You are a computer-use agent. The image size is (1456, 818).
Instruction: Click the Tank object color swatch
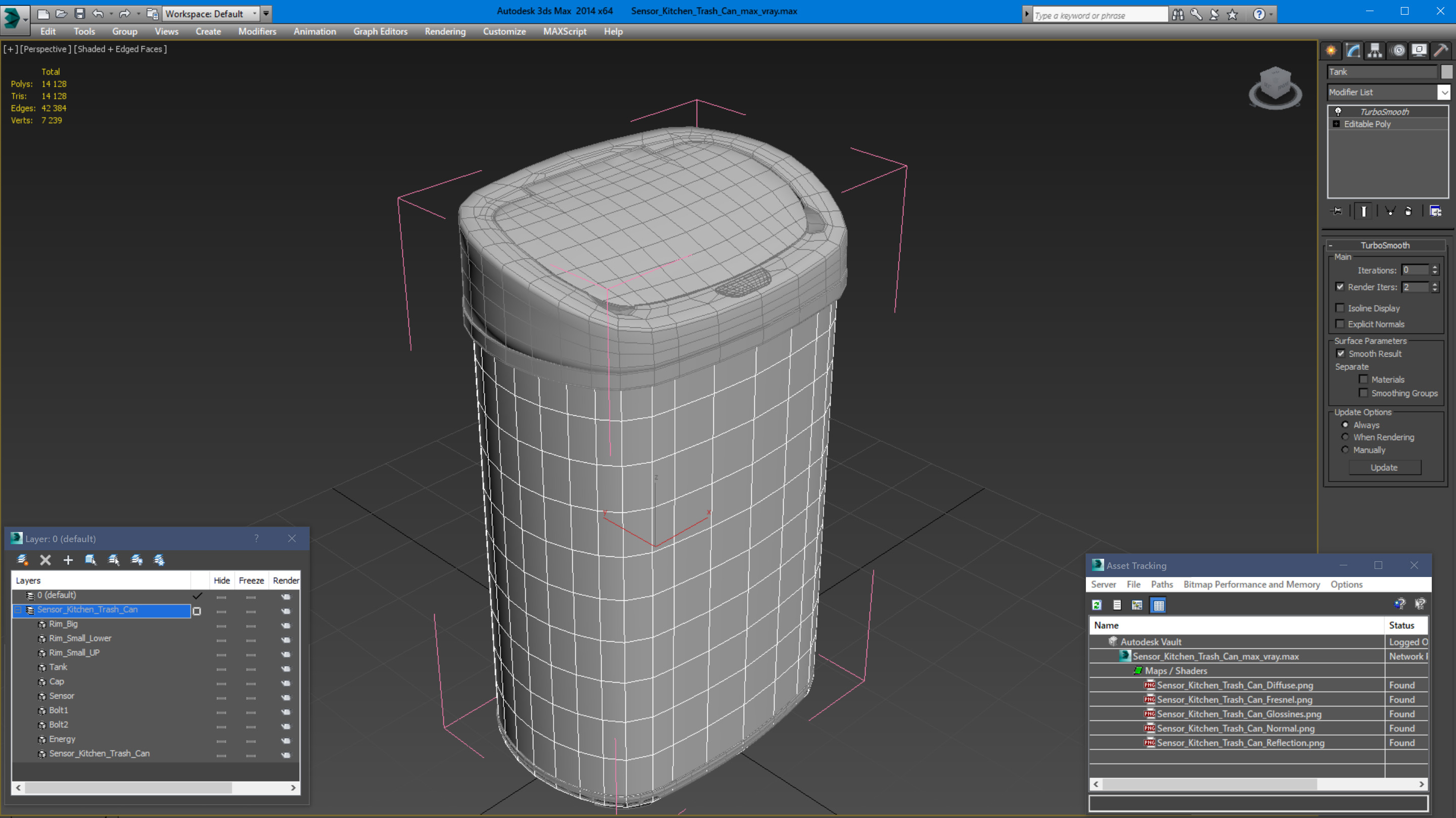tap(1446, 72)
